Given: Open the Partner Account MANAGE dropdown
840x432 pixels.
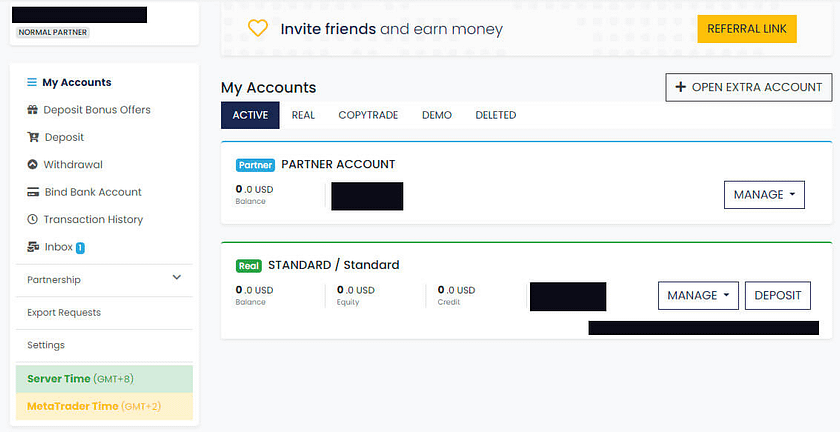Looking at the screenshot, I should pos(764,195).
